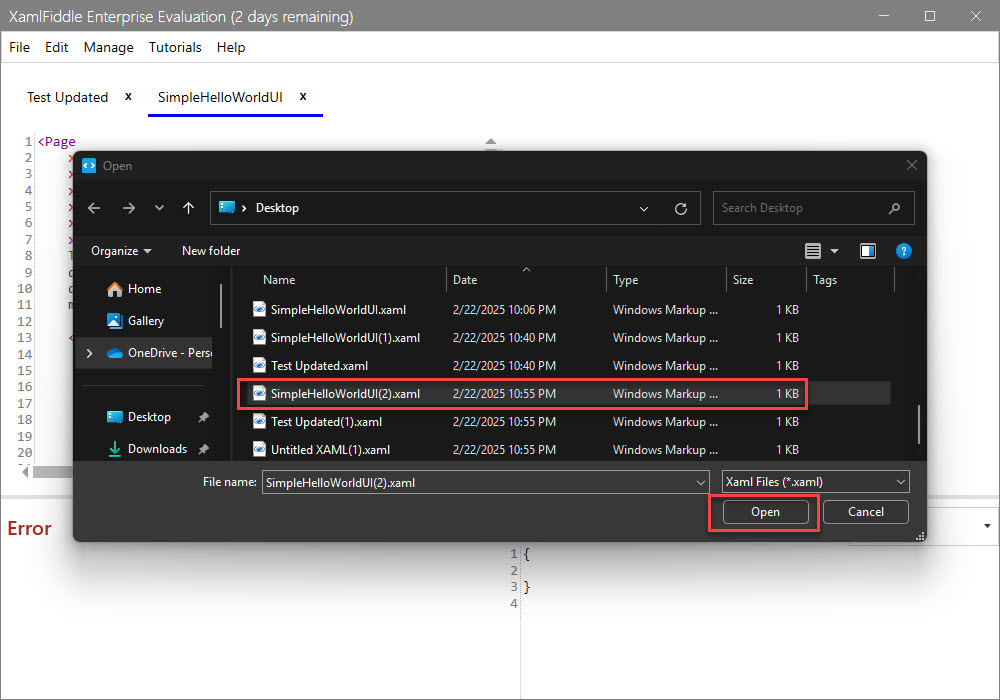The height and width of the screenshot is (700, 1000).
Task: Click the editor's horizontal scroll left arrow
Action: [25, 472]
